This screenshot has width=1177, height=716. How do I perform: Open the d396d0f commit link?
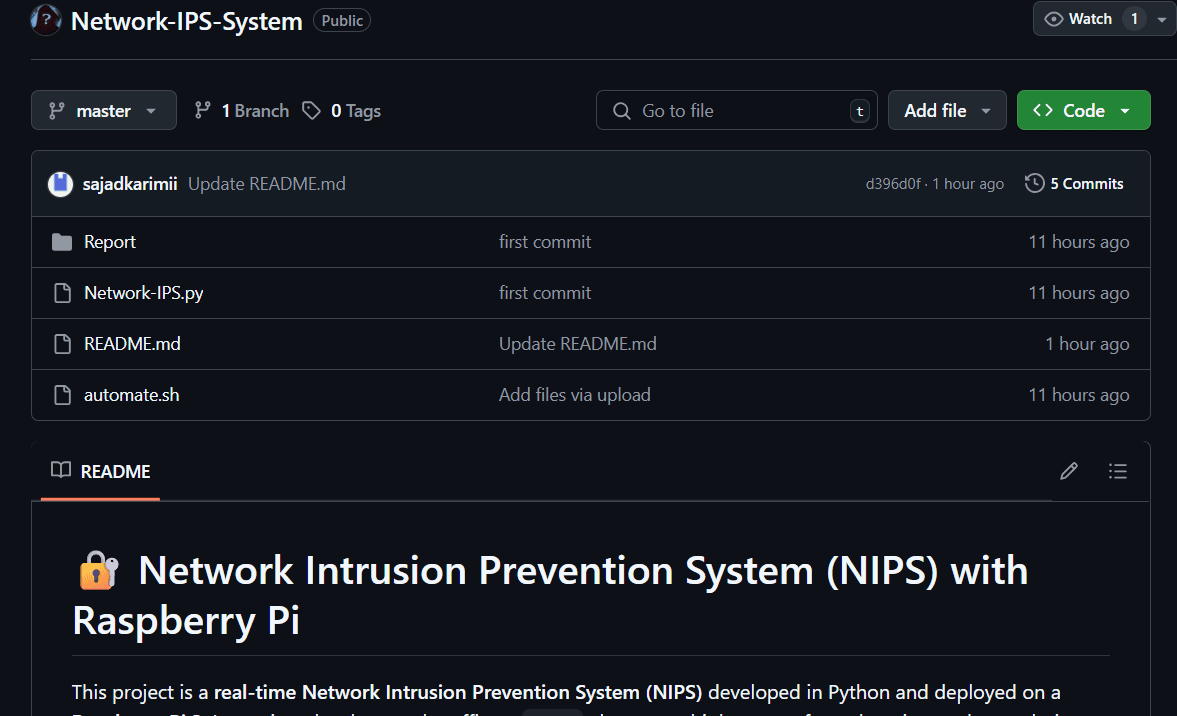coord(893,183)
